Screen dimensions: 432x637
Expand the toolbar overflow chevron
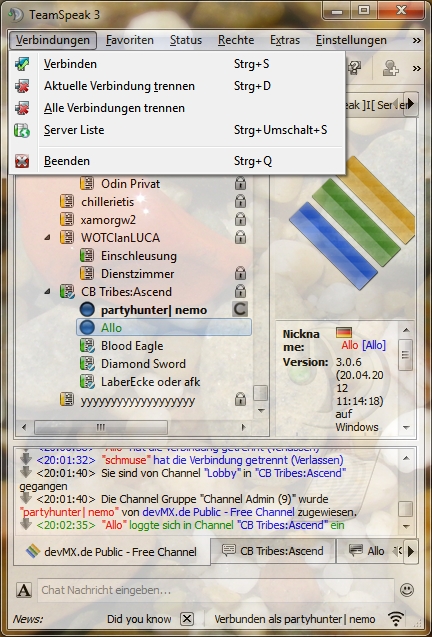tap(417, 68)
